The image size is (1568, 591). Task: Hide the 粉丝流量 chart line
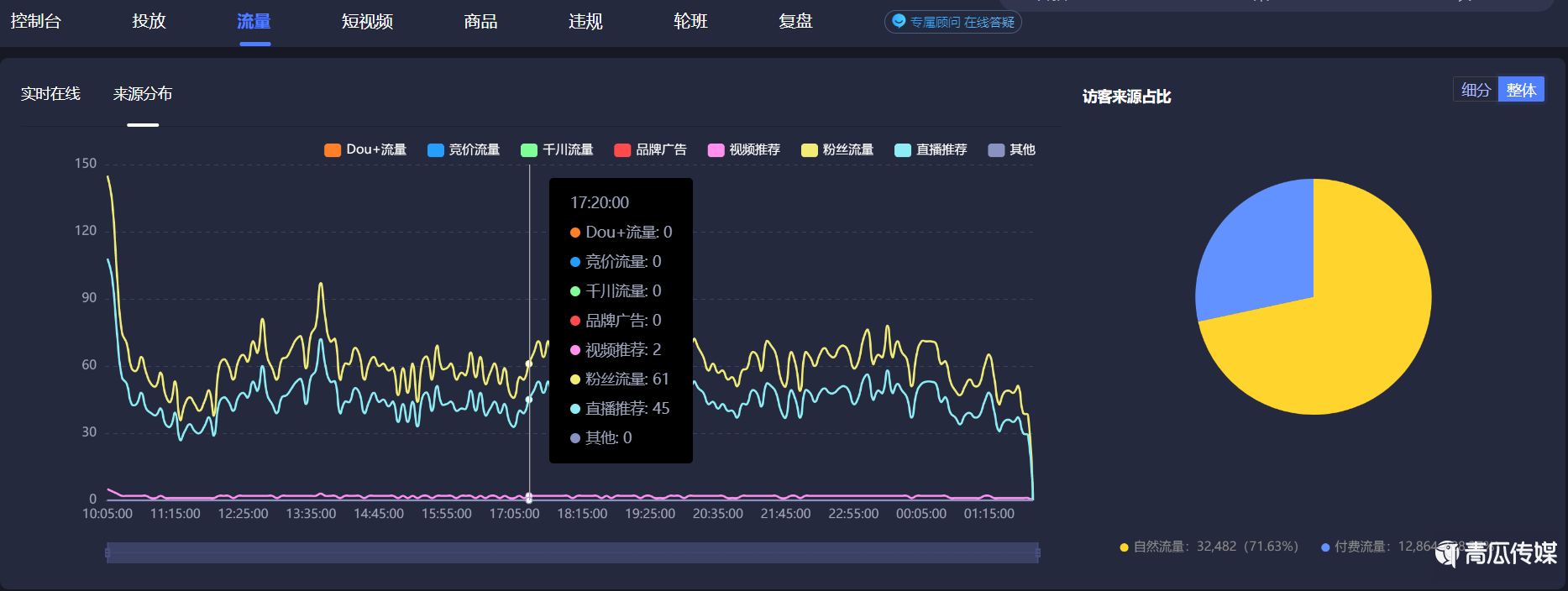point(837,149)
